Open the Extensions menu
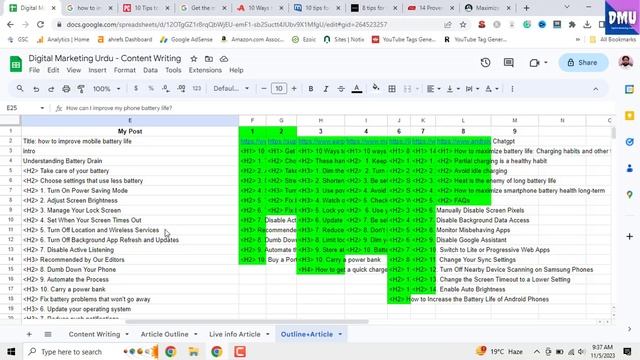The height and width of the screenshot is (360, 640). tap(205, 70)
